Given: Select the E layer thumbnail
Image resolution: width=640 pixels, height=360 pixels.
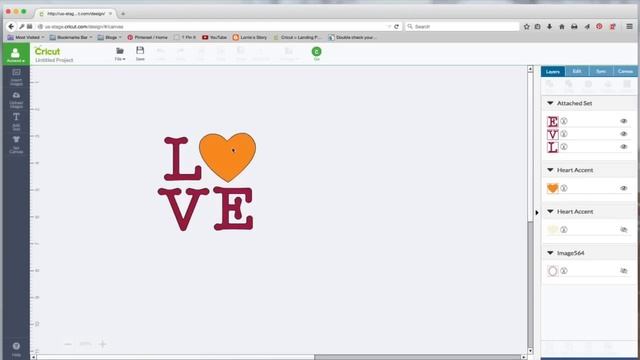Looking at the screenshot, I should pyautogui.click(x=553, y=122).
